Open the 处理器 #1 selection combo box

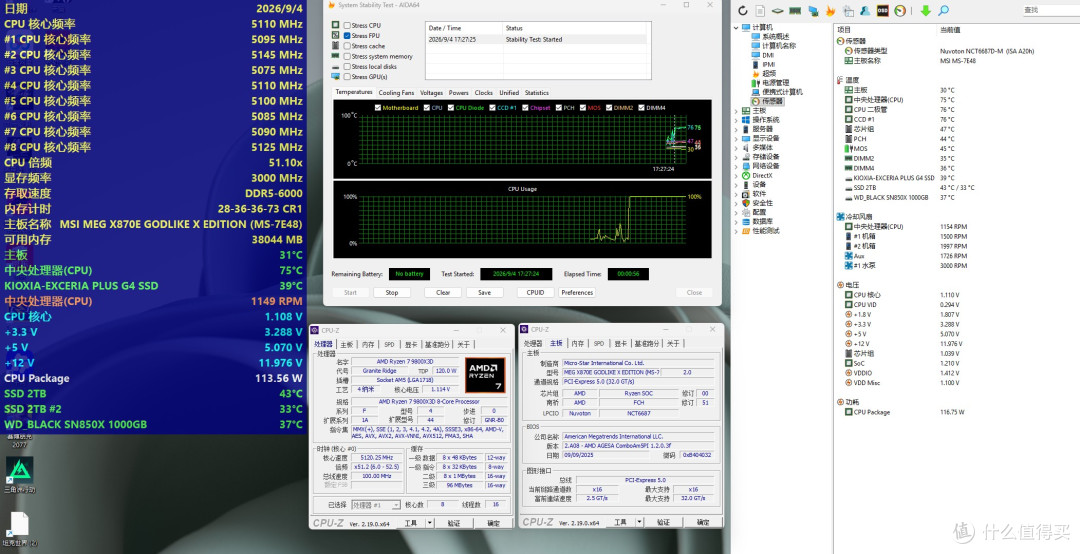tap(375, 505)
